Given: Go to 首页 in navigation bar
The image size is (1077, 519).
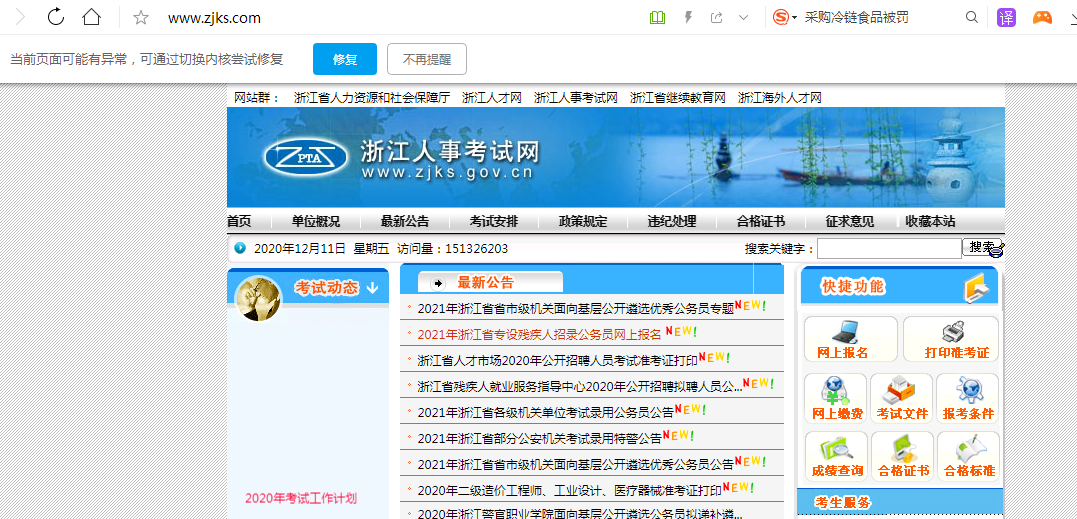Looking at the screenshot, I should pos(239,221).
